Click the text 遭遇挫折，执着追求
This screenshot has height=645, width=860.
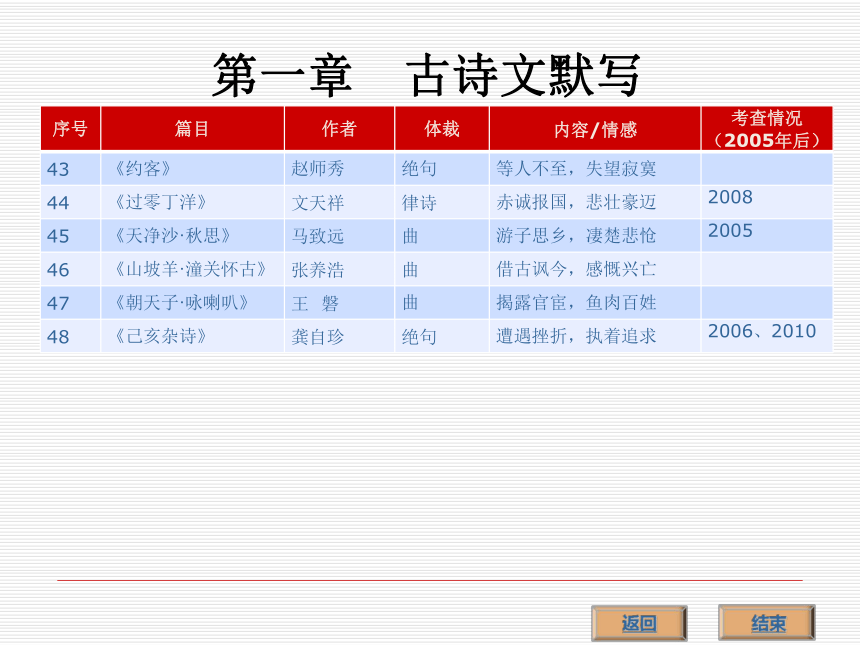(x=576, y=336)
